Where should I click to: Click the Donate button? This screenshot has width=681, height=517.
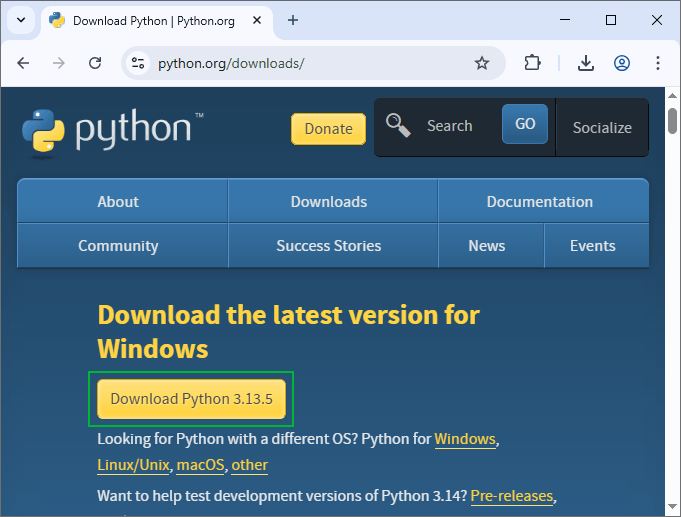tap(328, 129)
